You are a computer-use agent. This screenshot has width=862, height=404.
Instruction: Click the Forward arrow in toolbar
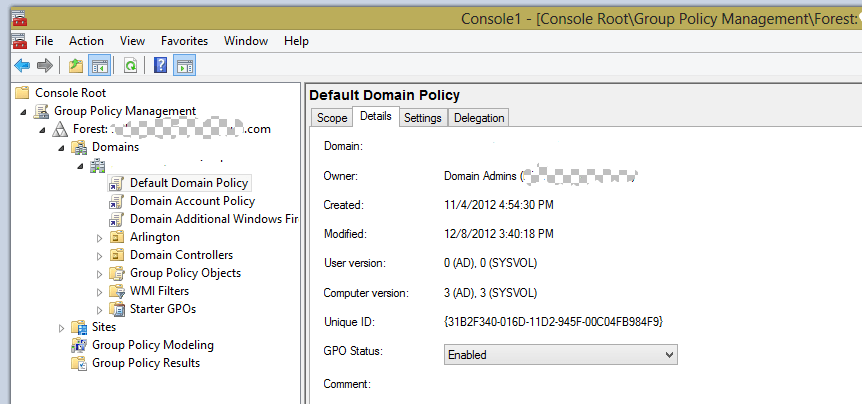tap(44, 66)
